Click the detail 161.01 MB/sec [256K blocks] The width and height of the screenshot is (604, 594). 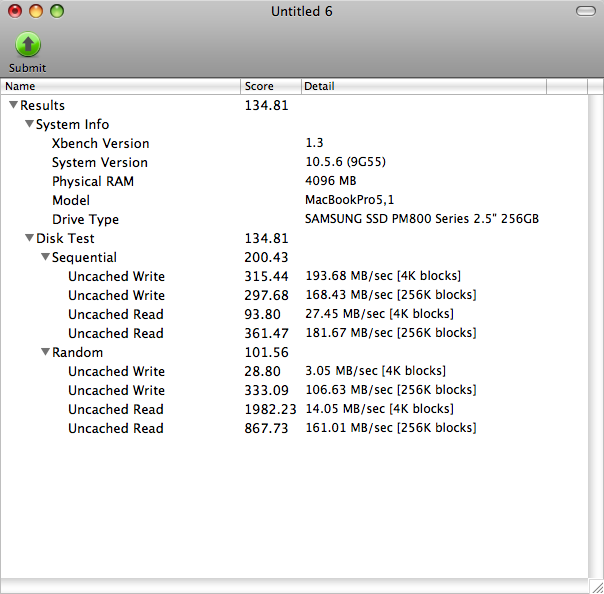391,428
